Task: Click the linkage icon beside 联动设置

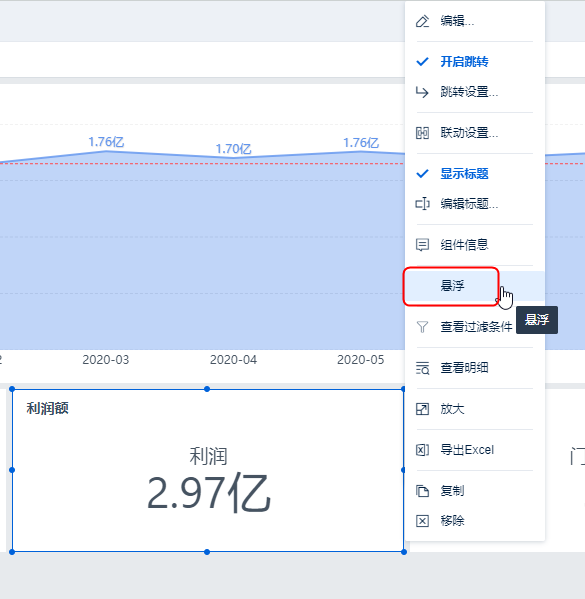Action: tap(422, 133)
